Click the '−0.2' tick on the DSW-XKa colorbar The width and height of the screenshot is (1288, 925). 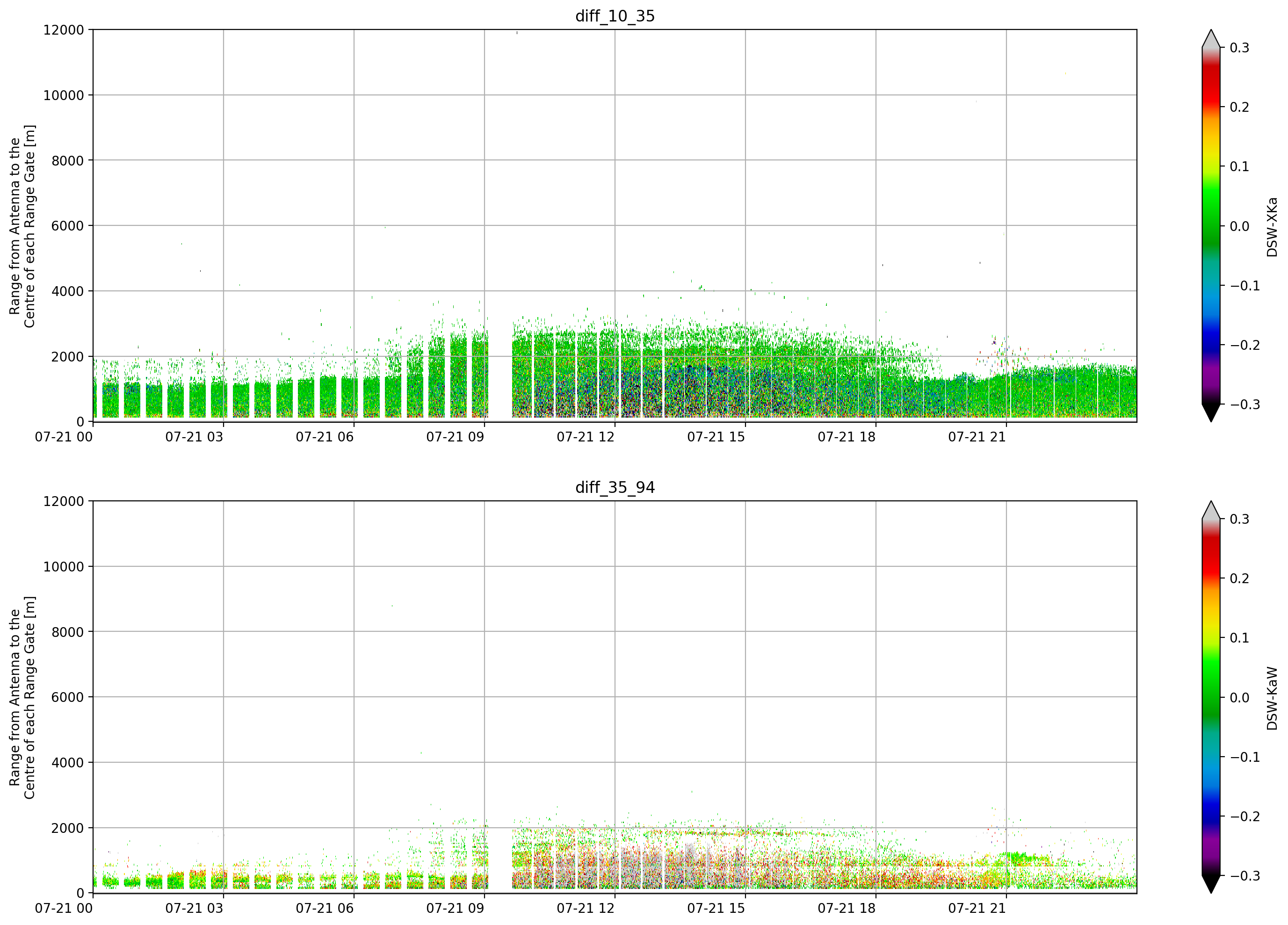click(x=1245, y=345)
